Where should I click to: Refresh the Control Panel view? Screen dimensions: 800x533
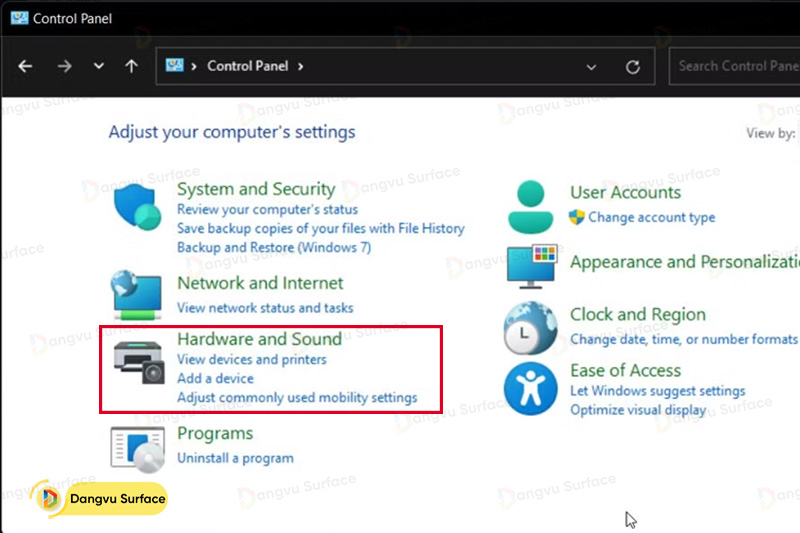click(x=633, y=67)
